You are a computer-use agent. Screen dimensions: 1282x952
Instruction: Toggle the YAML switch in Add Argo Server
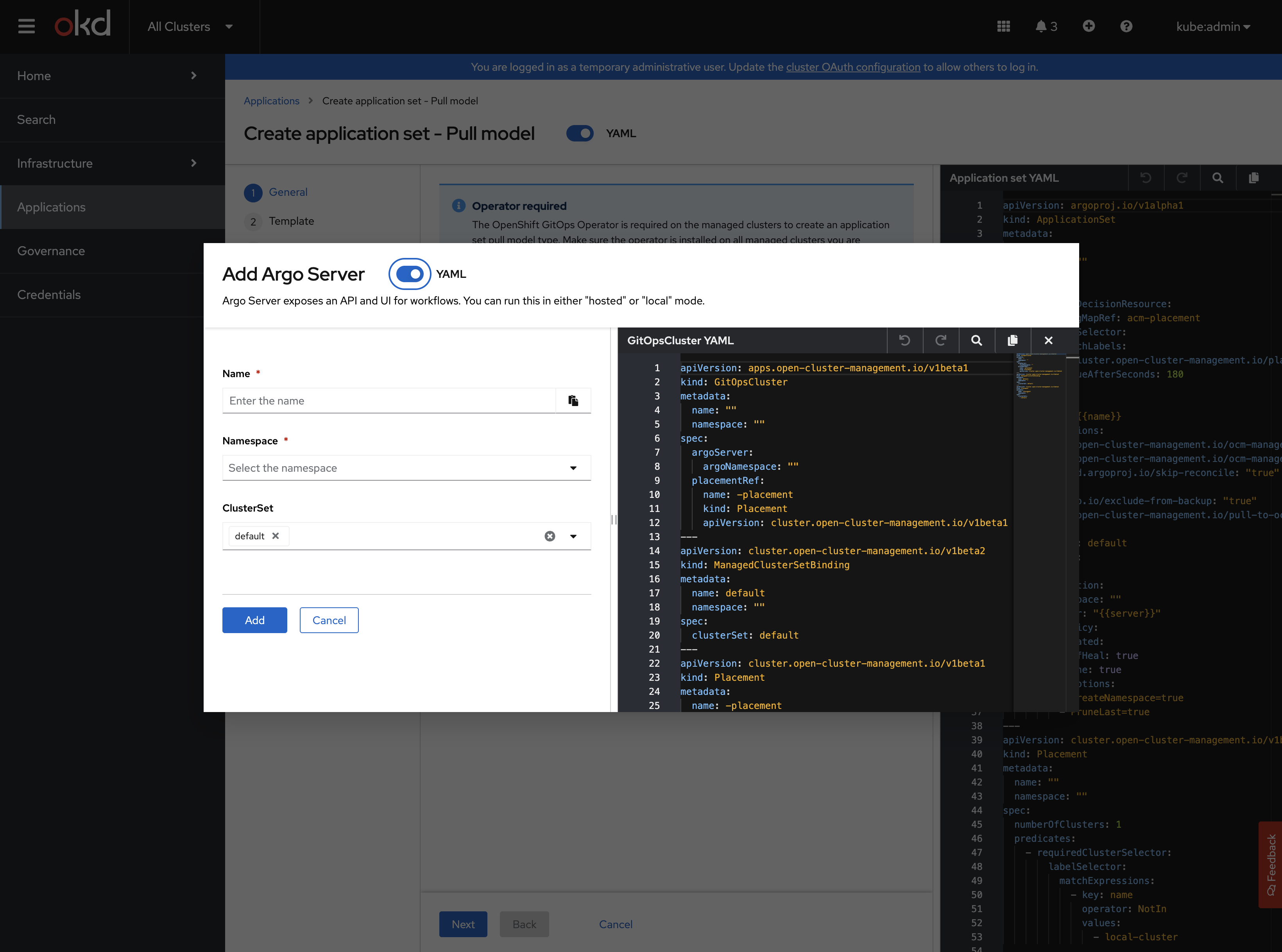(x=410, y=274)
